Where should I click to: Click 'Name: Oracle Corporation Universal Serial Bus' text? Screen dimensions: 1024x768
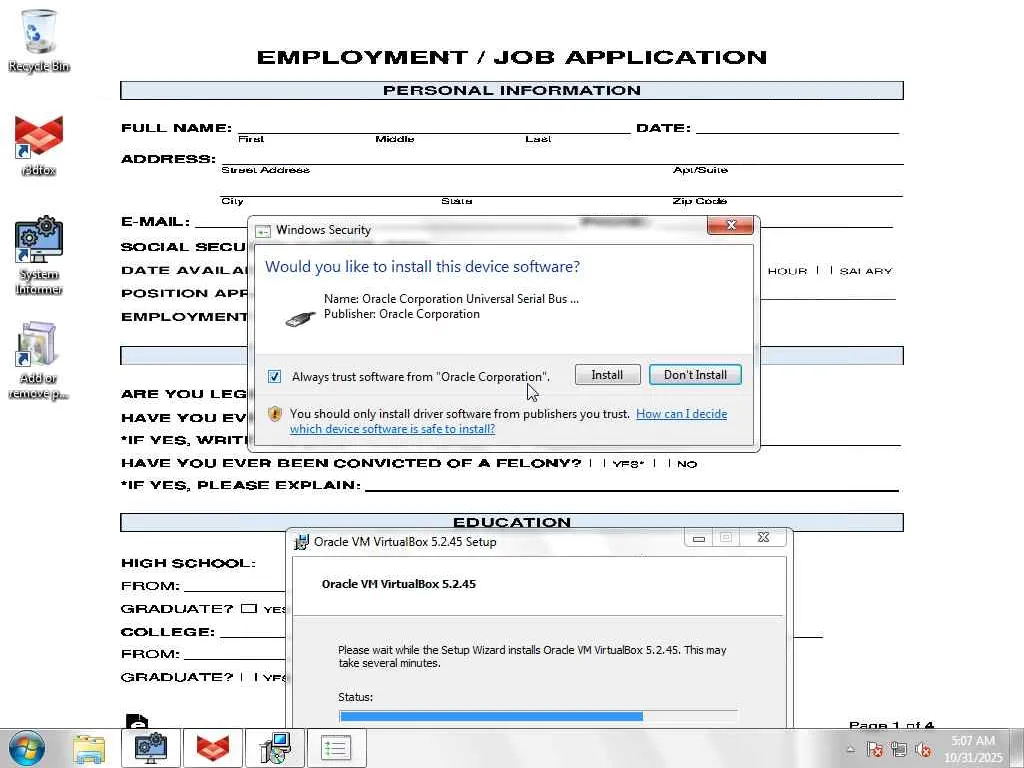point(451,299)
